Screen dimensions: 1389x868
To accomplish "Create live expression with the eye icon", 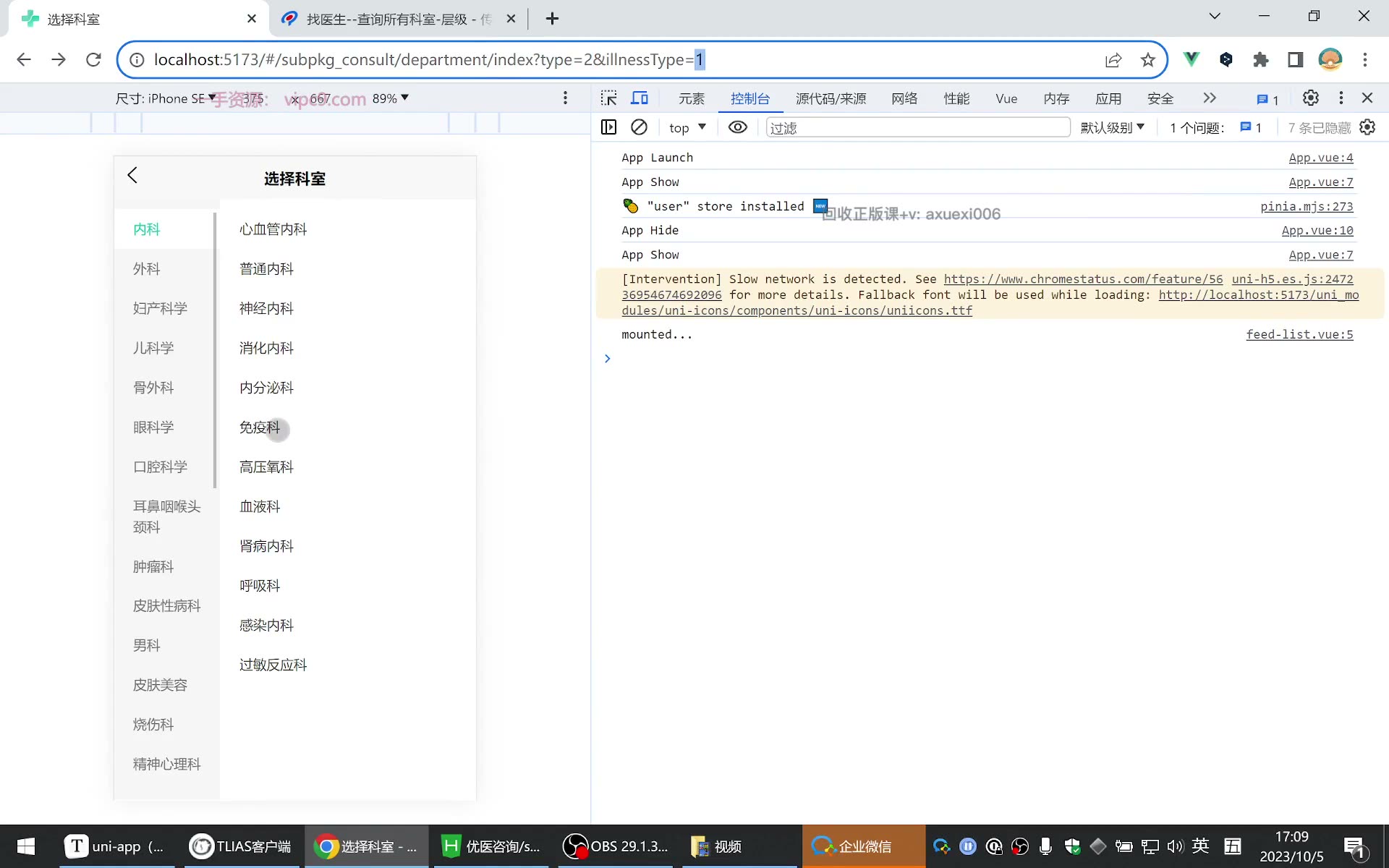I will (737, 127).
